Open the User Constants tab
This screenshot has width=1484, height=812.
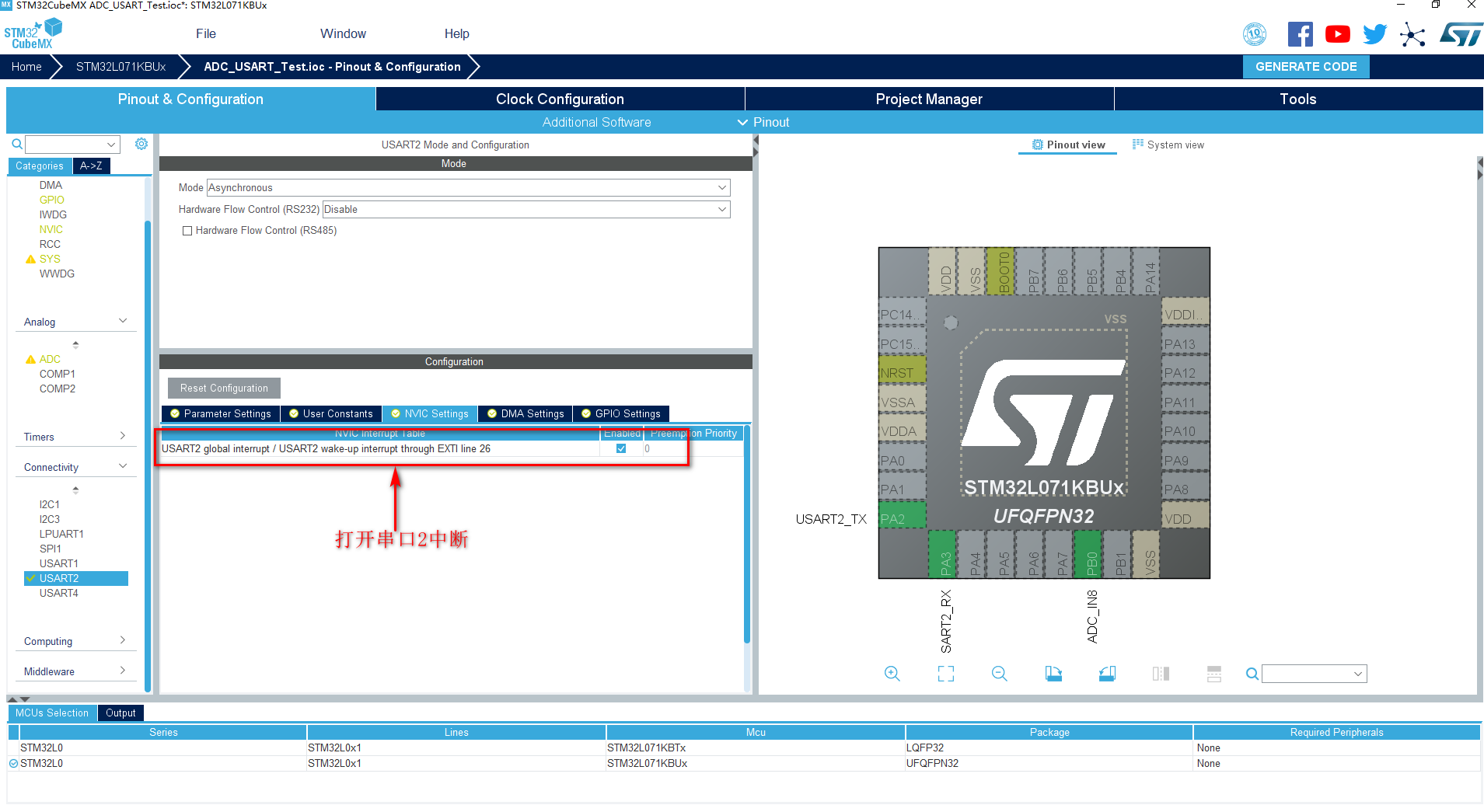pos(330,413)
